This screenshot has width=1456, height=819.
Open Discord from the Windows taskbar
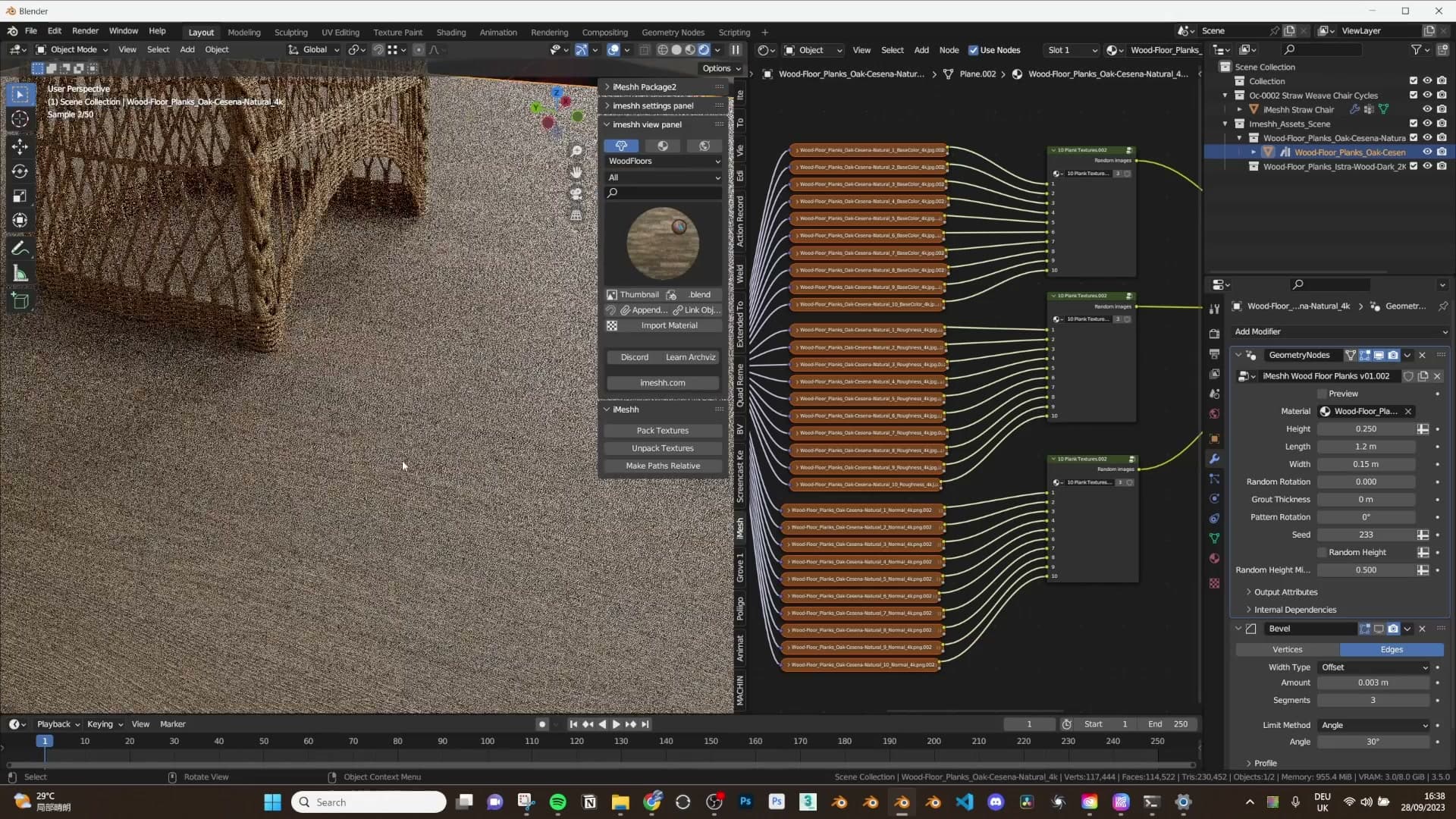pyautogui.click(x=996, y=802)
